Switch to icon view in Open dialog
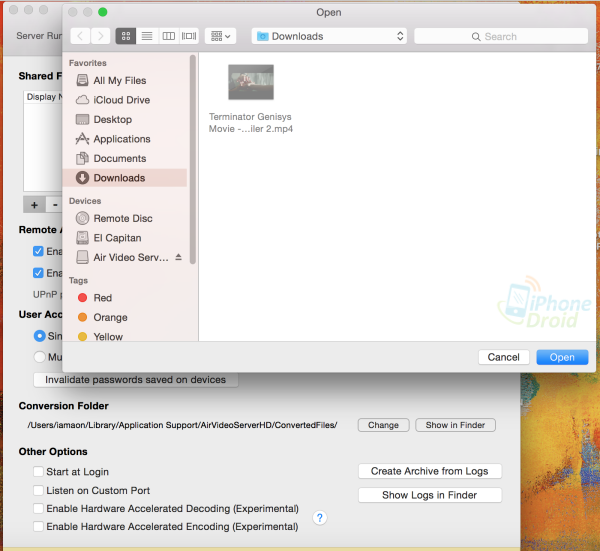The height and width of the screenshot is (551, 600). 126,36
